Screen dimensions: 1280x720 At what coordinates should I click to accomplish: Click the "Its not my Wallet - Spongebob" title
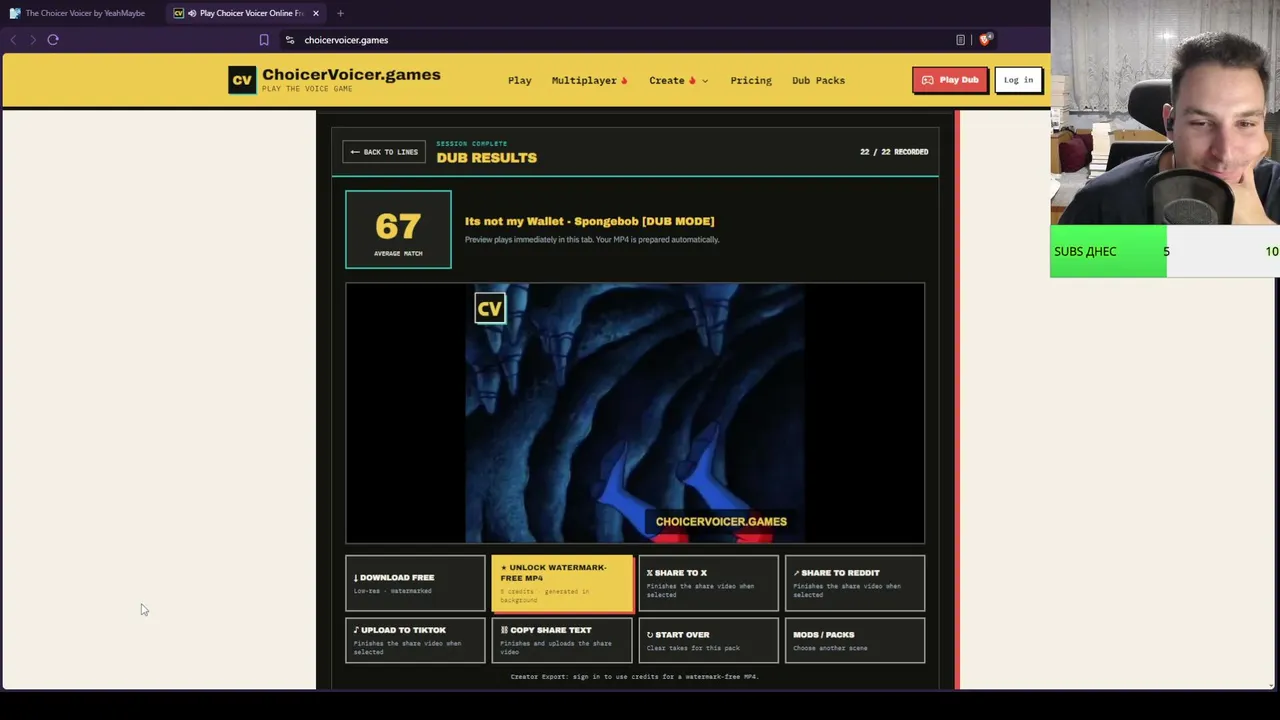click(x=589, y=221)
